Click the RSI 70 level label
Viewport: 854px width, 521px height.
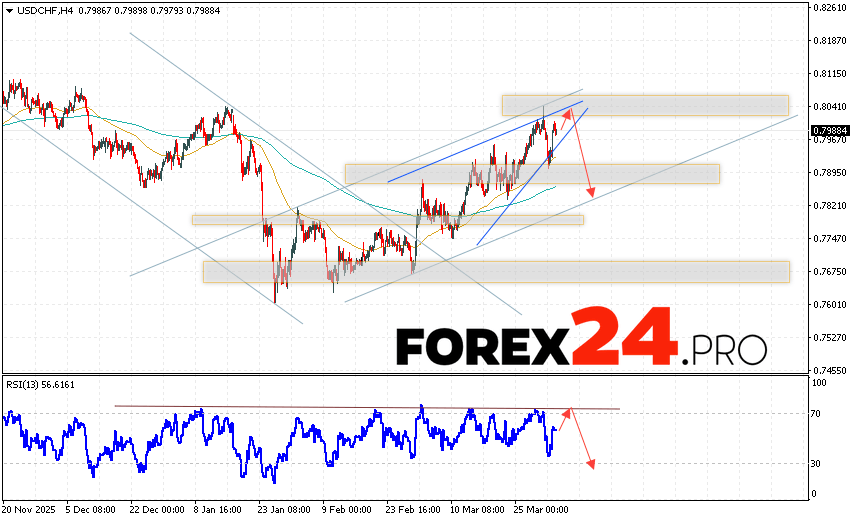(x=817, y=413)
